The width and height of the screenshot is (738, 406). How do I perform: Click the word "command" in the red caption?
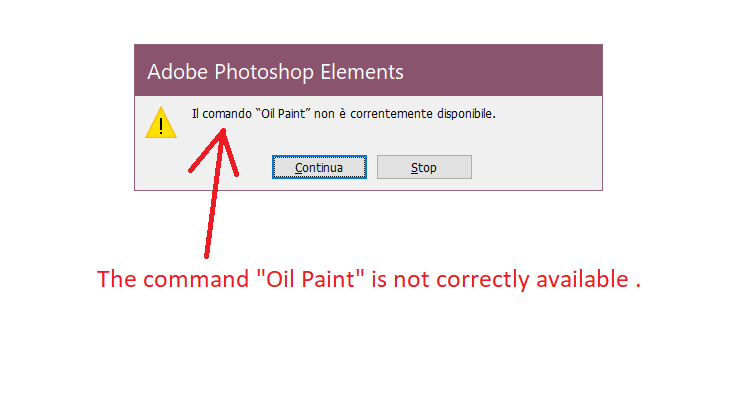(196, 279)
